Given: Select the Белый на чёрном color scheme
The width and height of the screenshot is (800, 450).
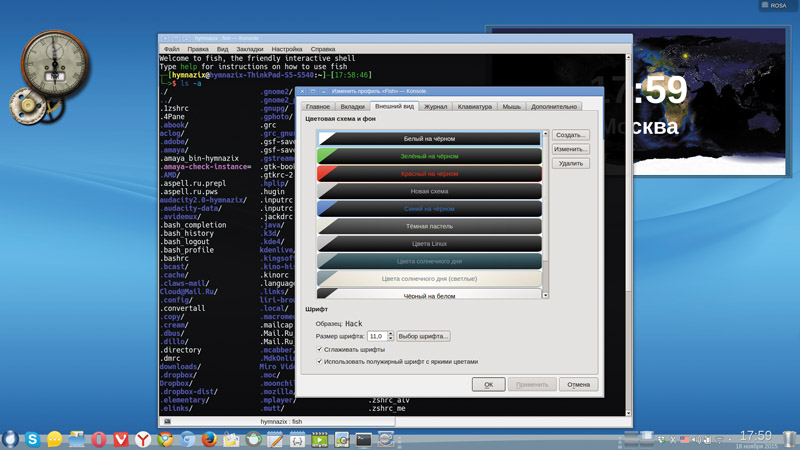Looking at the screenshot, I should 429,138.
